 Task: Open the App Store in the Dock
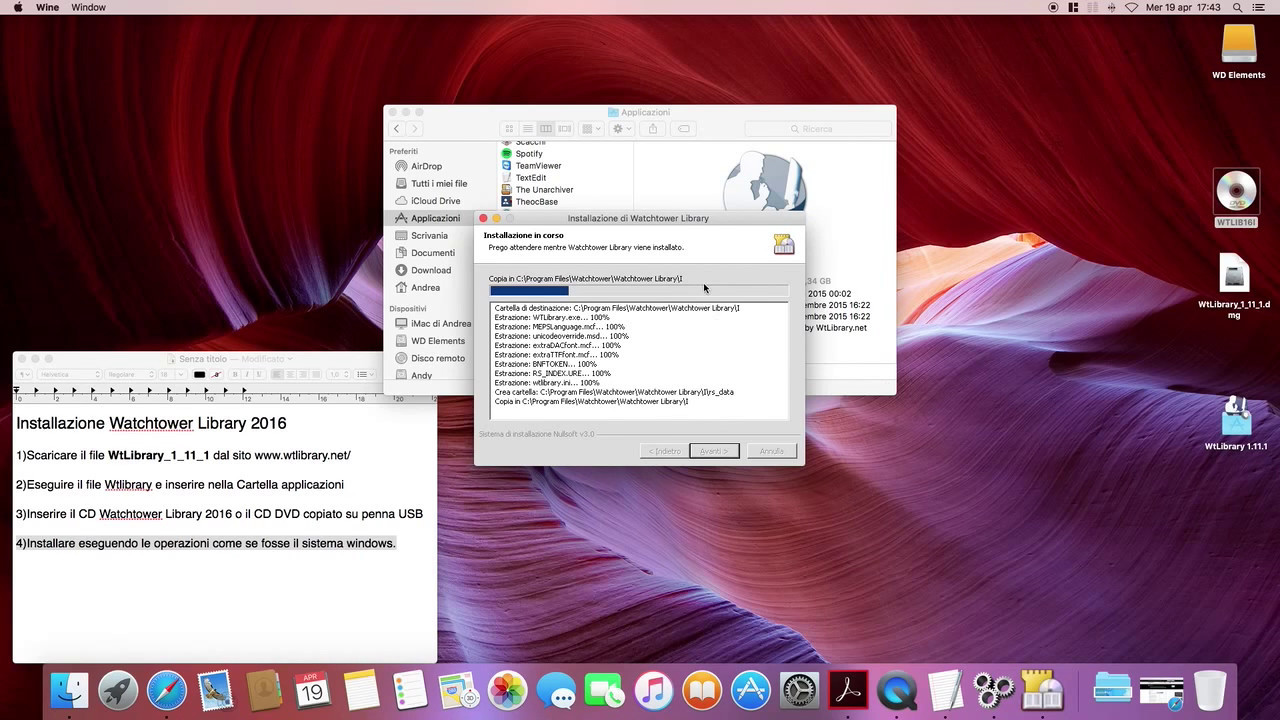click(750, 690)
